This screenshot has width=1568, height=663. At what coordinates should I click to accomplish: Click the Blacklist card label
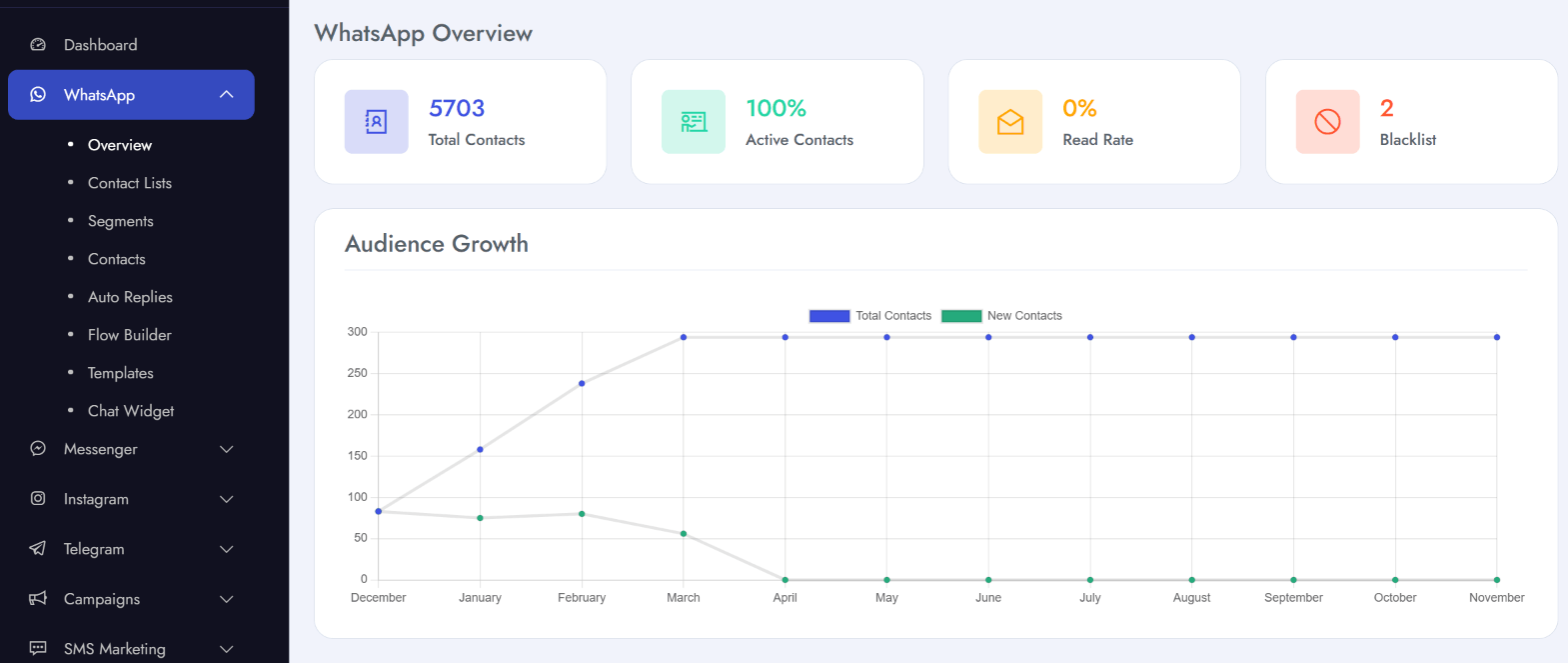[1408, 140]
